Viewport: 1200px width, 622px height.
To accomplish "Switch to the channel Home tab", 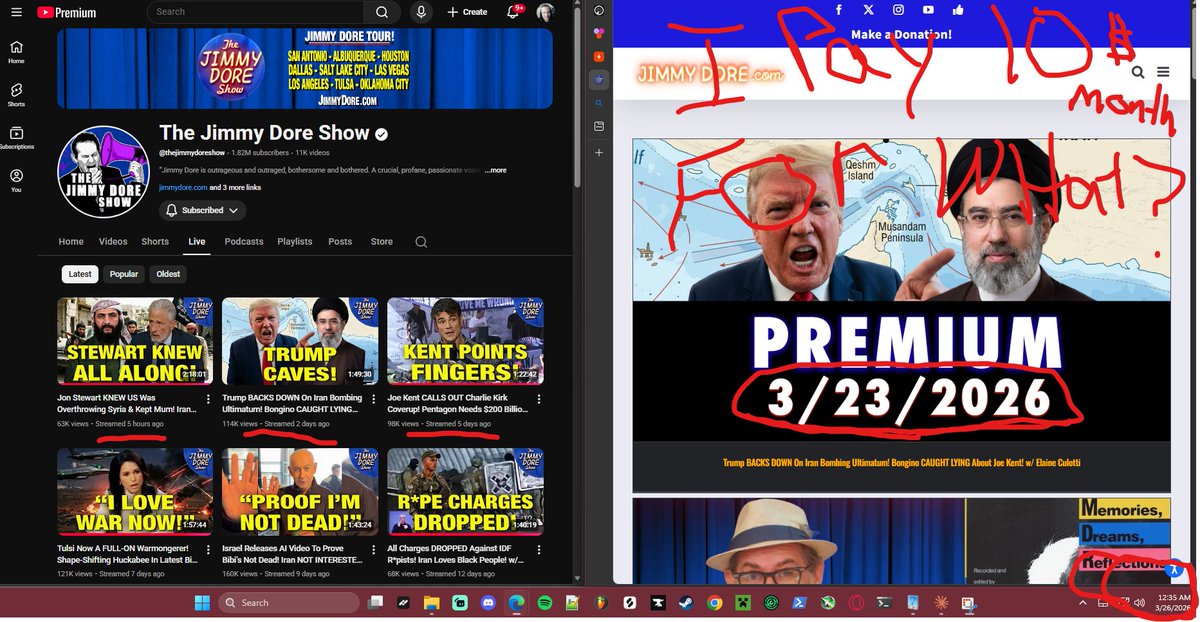I will (71, 242).
